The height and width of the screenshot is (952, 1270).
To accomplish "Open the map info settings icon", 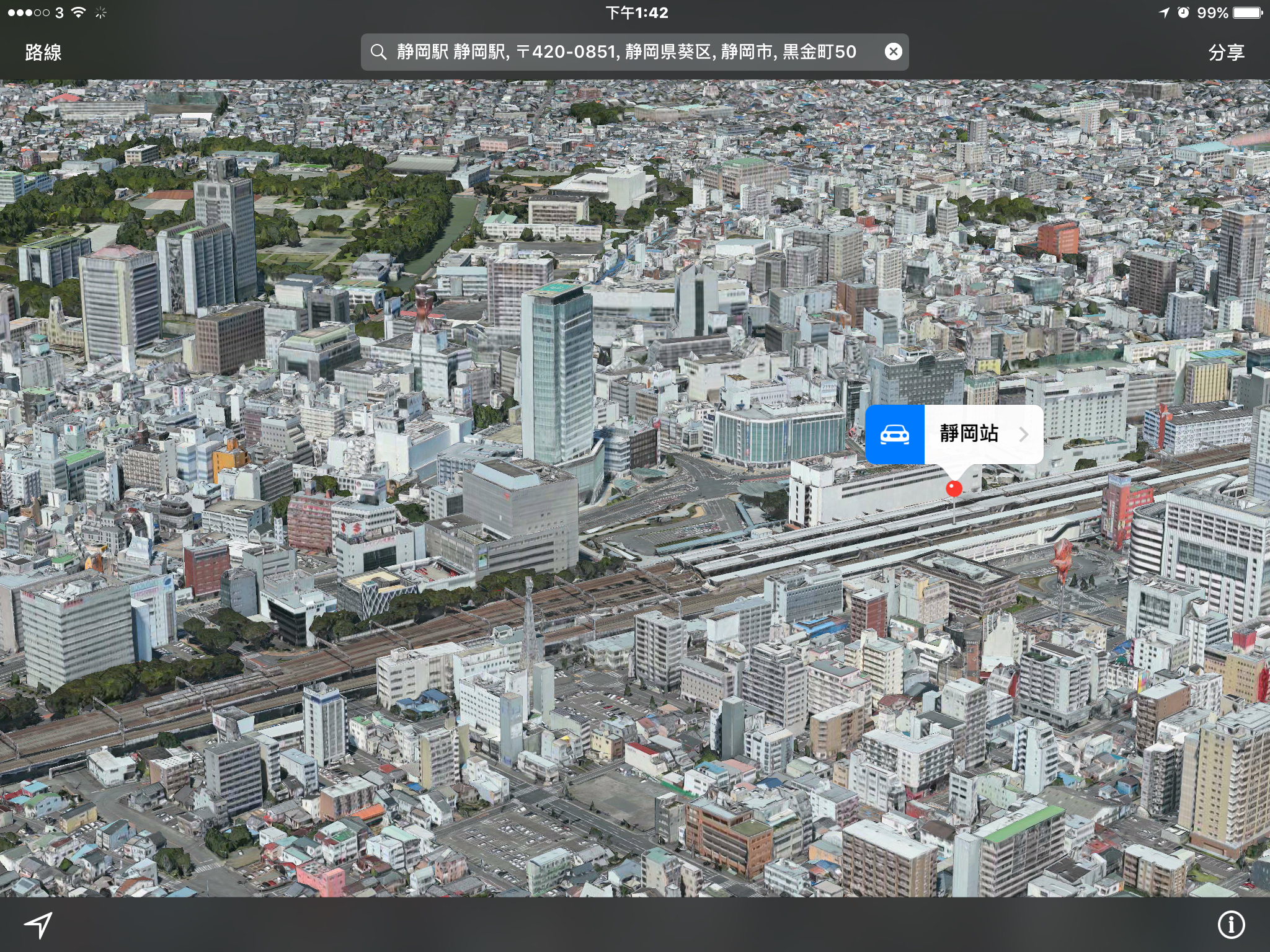I will point(1231,925).
